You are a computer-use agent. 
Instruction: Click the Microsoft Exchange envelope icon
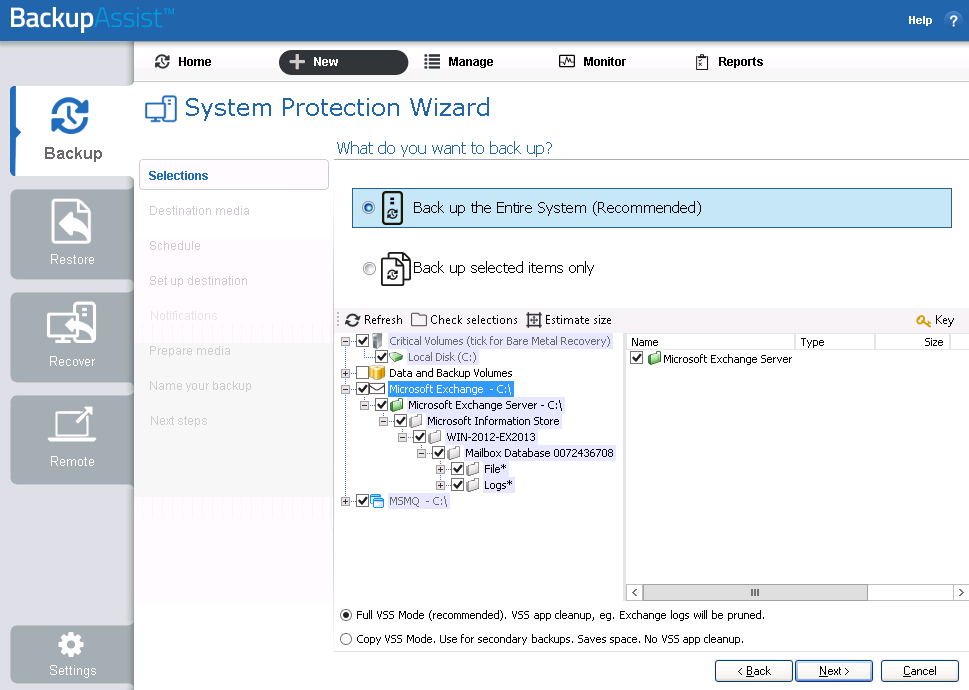click(377, 389)
